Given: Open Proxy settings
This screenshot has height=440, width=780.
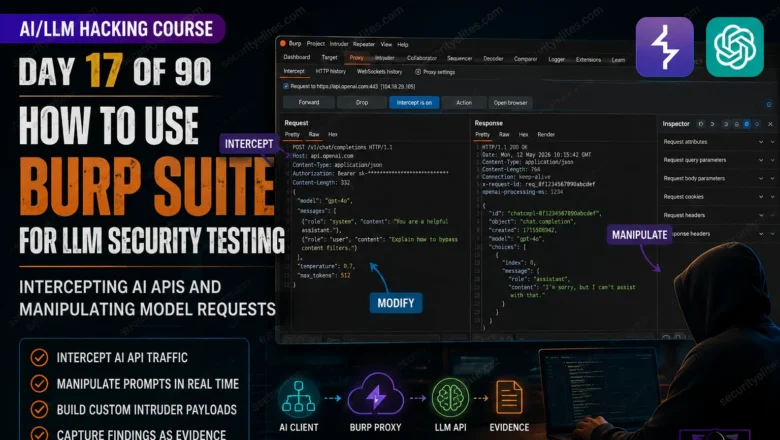Looking at the screenshot, I should pyautogui.click(x=435, y=72).
